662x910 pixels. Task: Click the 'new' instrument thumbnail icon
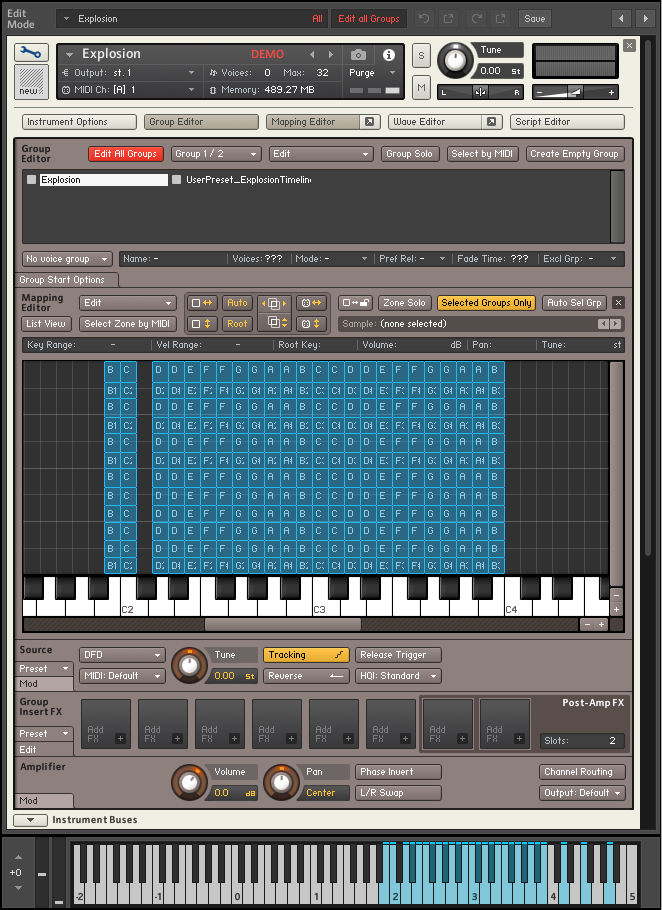click(x=31, y=82)
